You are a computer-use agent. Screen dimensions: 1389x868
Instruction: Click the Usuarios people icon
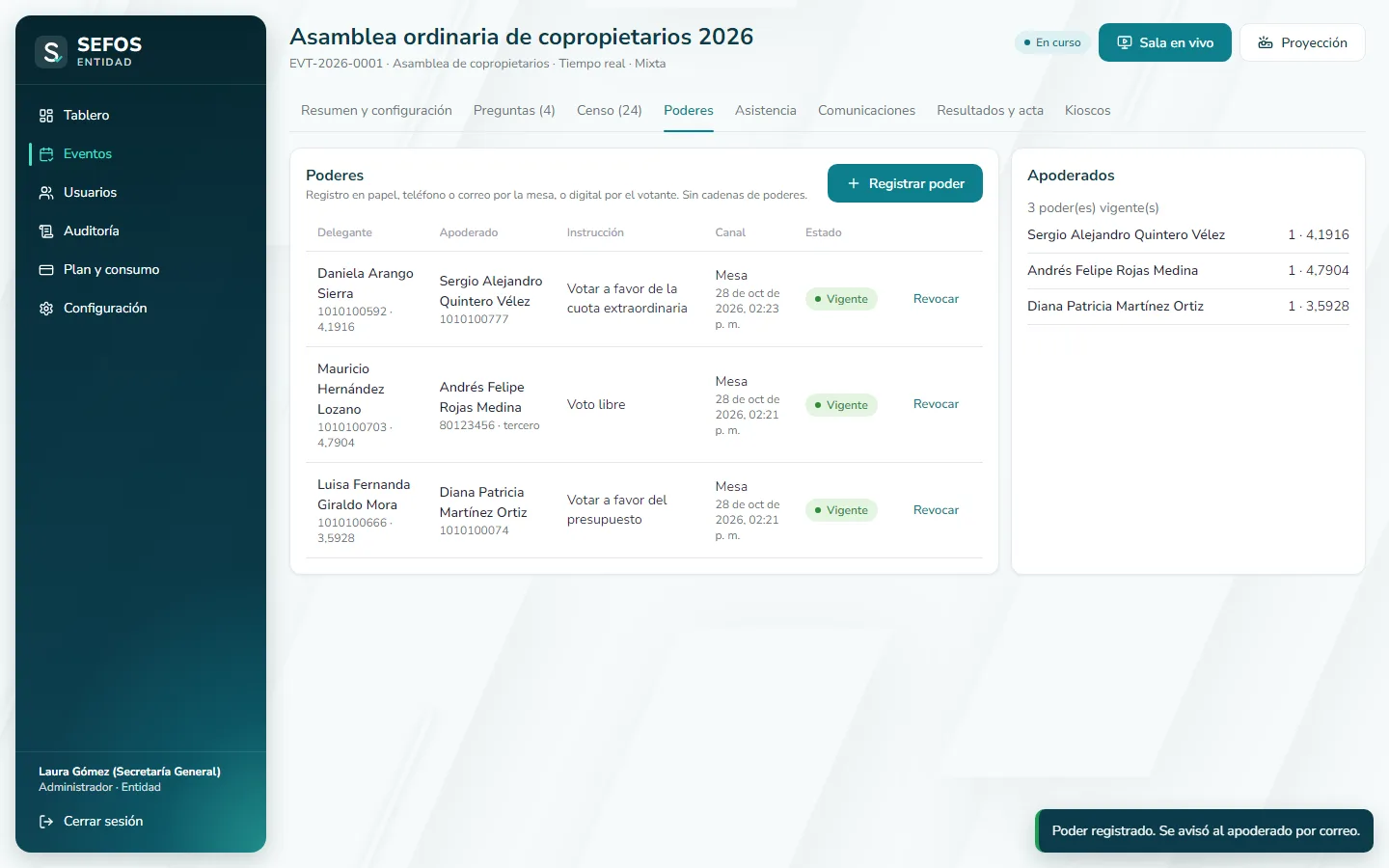click(x=46, y=193)
